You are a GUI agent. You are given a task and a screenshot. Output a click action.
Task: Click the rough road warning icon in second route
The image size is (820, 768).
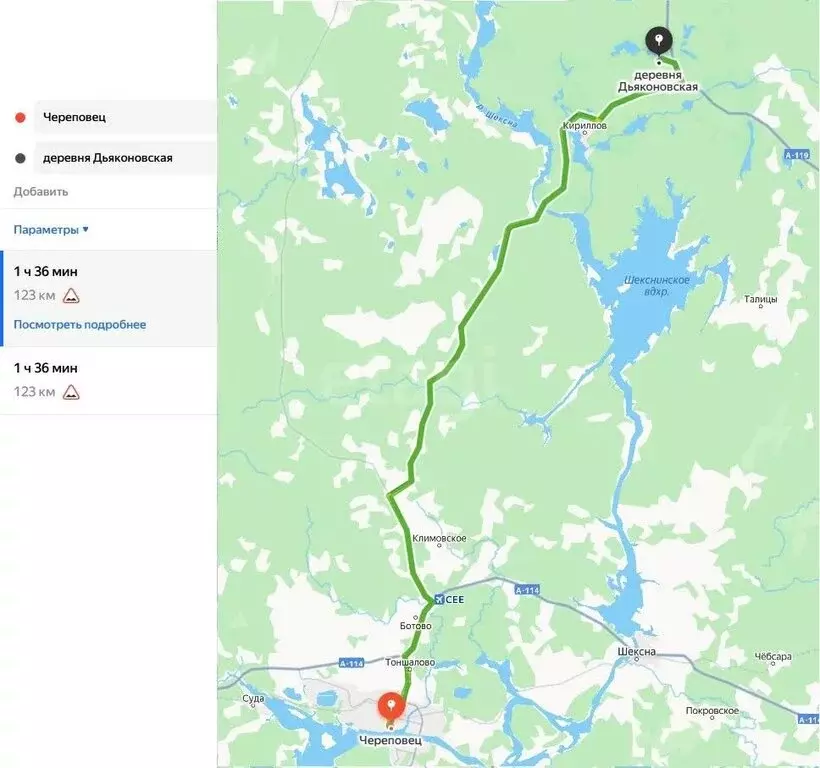[71, 392]
